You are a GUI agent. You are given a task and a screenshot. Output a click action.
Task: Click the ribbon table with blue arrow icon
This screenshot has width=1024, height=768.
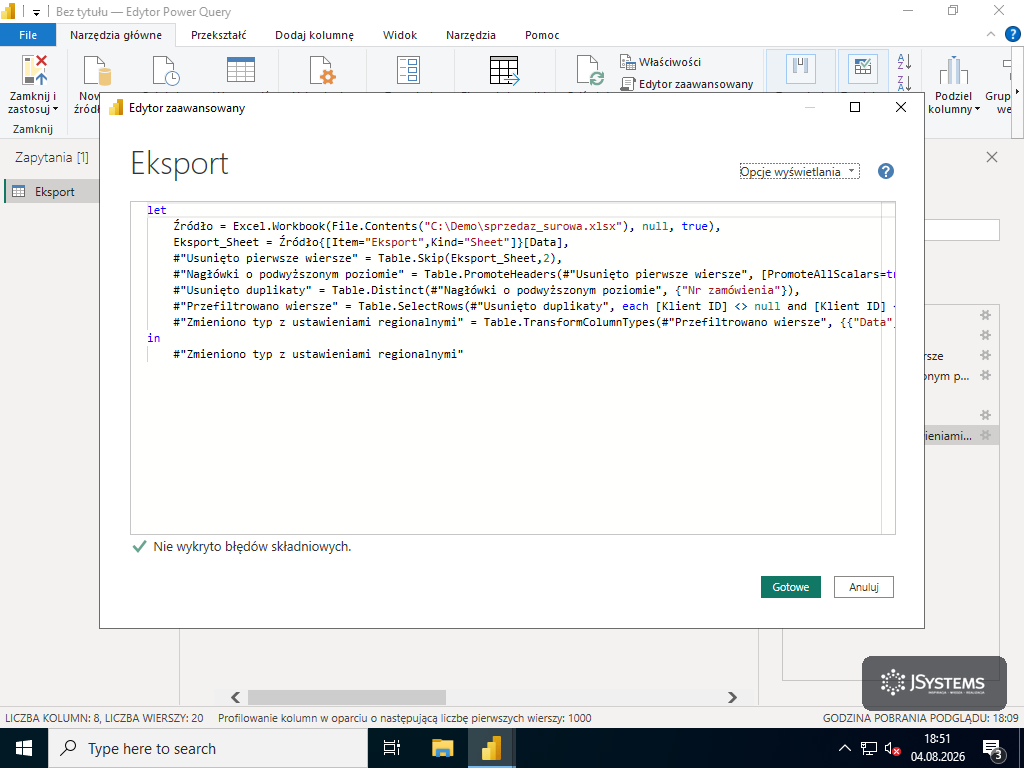coord(504,71)
